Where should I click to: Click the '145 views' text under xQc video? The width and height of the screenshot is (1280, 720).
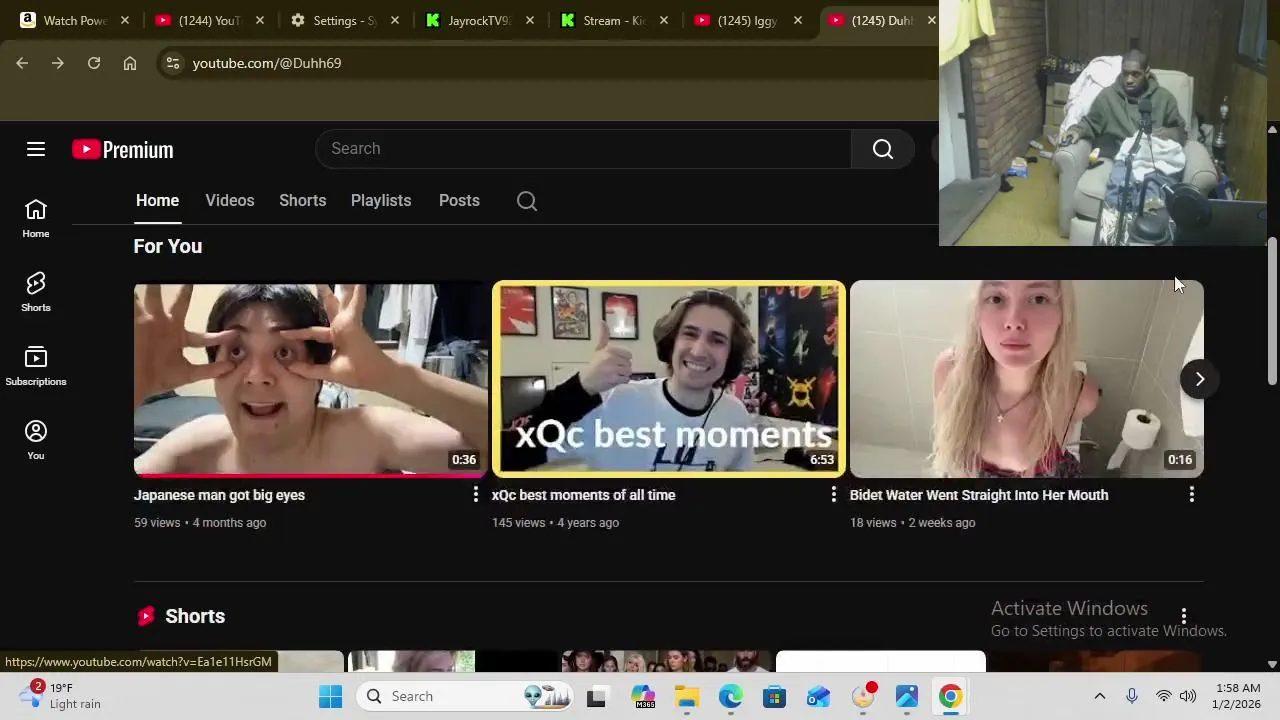[x=518, y=523]
